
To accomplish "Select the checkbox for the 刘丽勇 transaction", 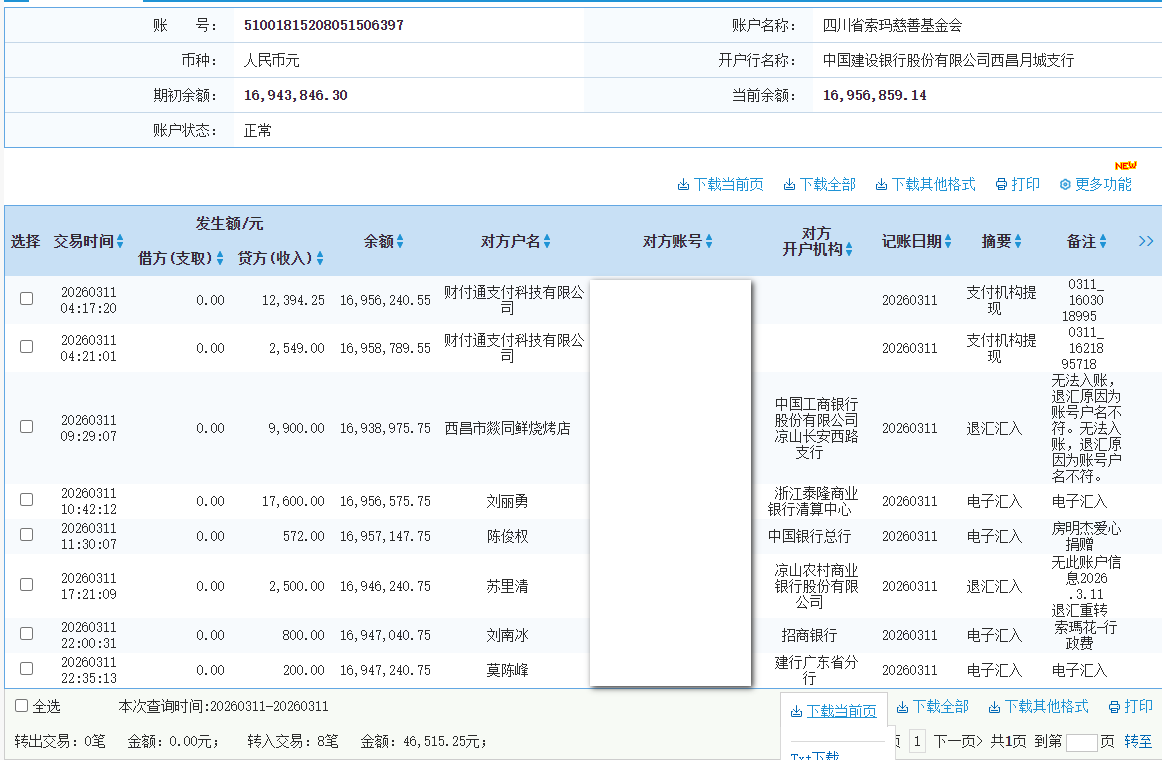I will pos(26,498).
